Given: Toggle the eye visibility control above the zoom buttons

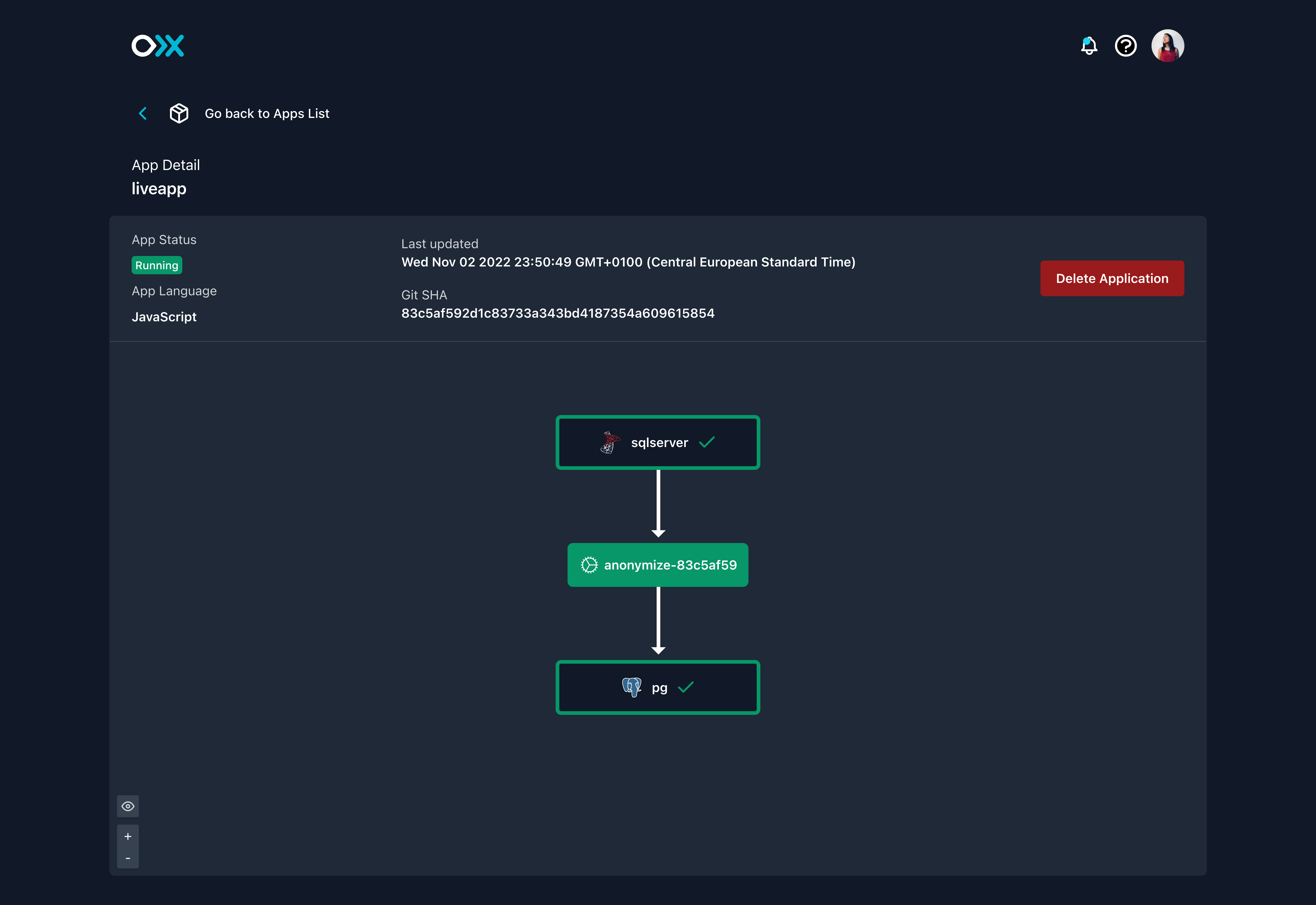Looking at the screenshot, I should coord(128,806).
